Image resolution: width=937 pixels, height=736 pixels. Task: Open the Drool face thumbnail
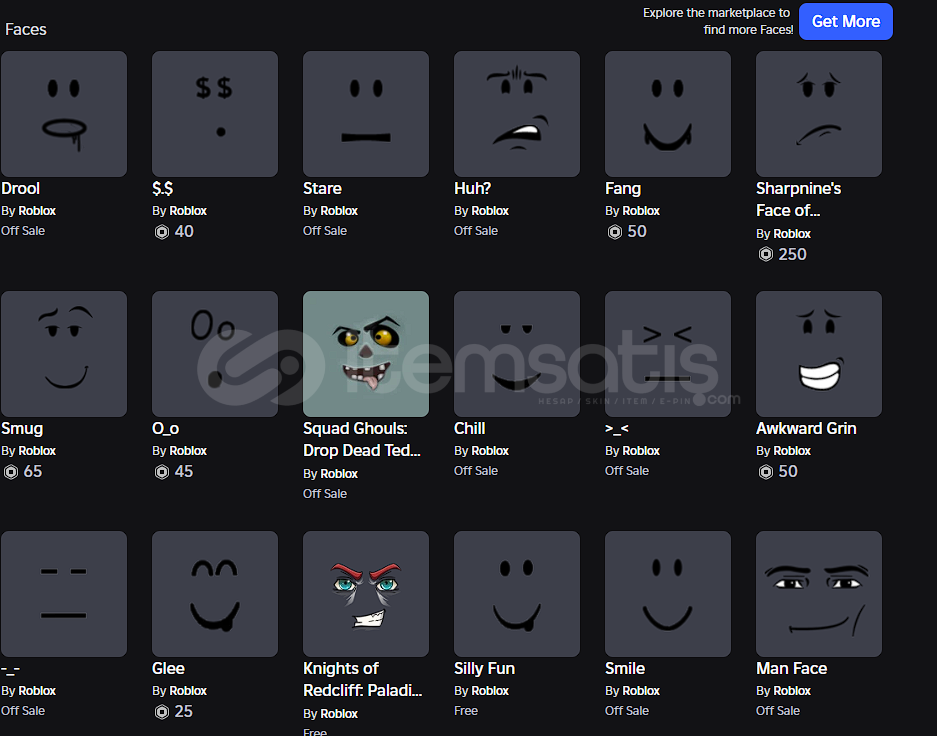(x=64, y=114)
